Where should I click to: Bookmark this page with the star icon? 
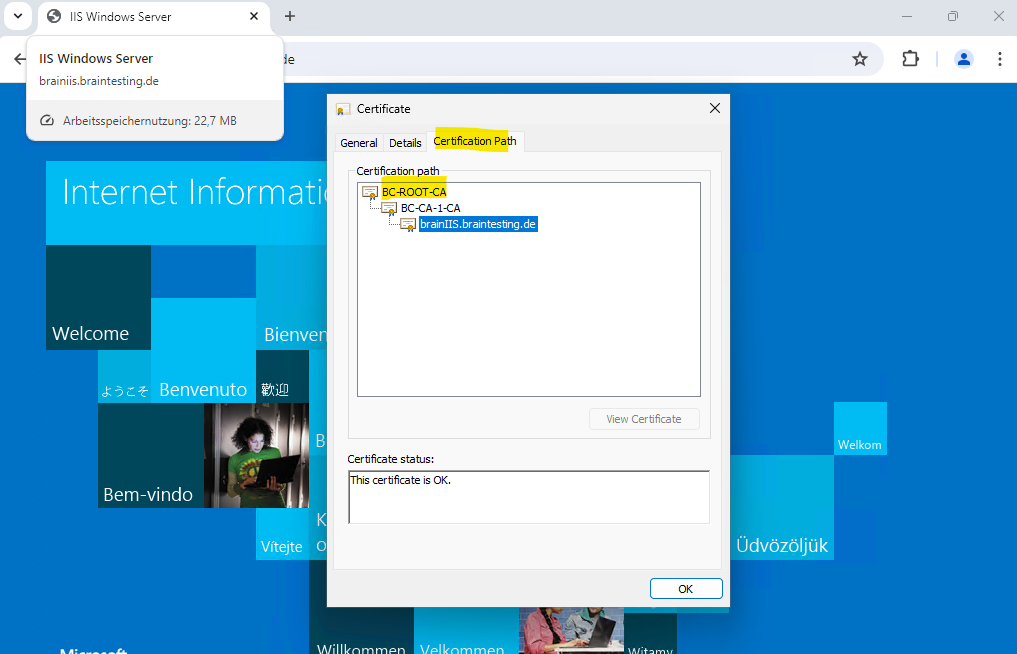point(860,59)
